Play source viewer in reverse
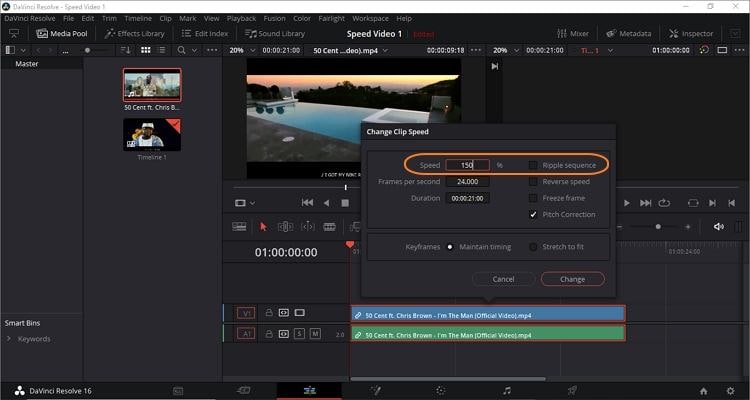The height and width of the screenshot is (400, 750). click(x=326, y=203)
